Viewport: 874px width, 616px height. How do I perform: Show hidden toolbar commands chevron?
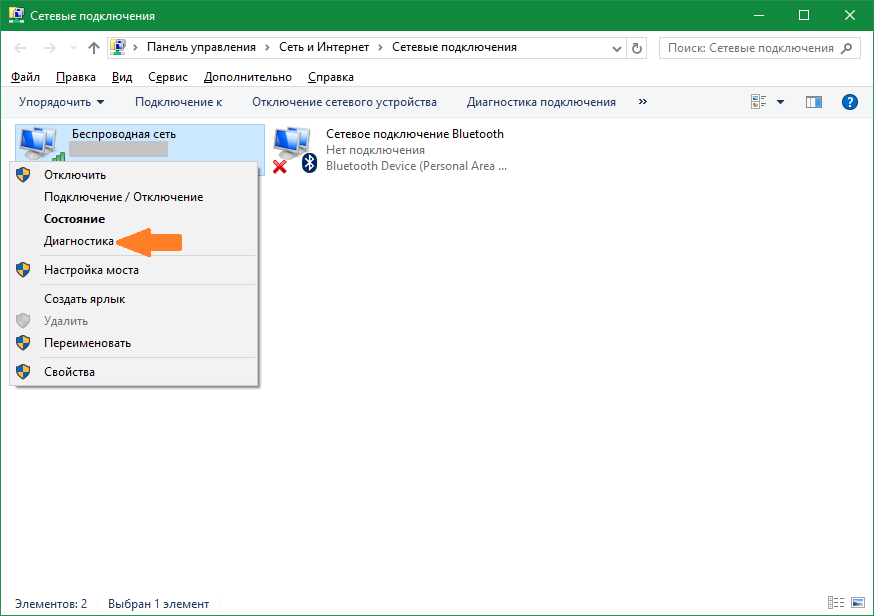click(x=642, y=102)
